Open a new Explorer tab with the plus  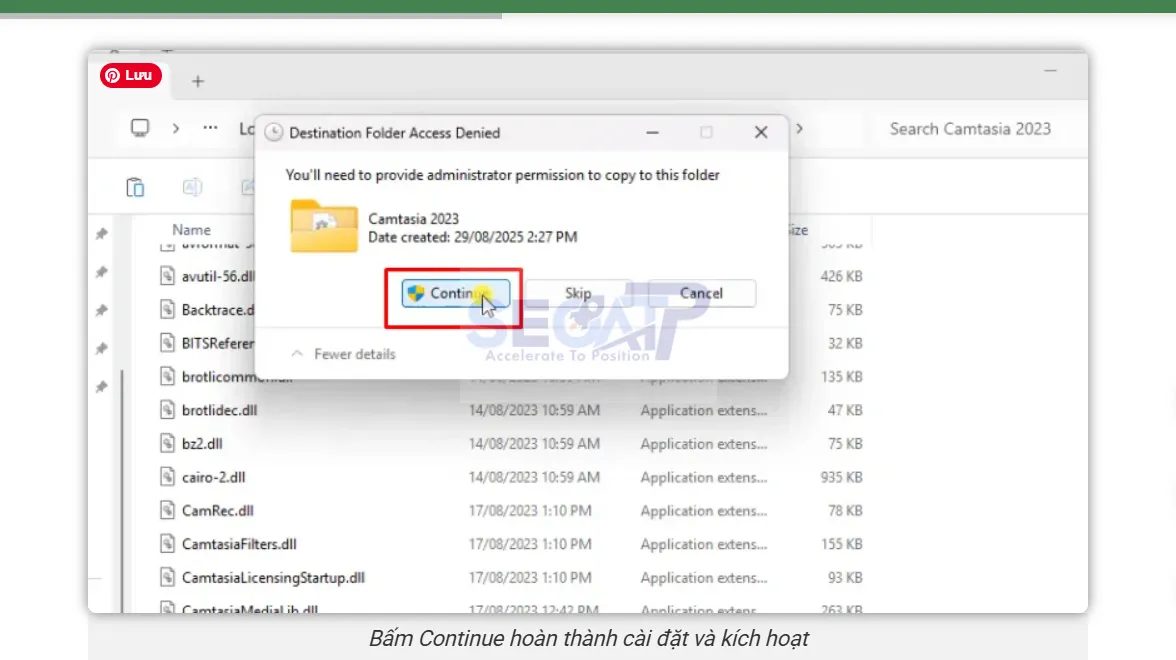[197, 82]
